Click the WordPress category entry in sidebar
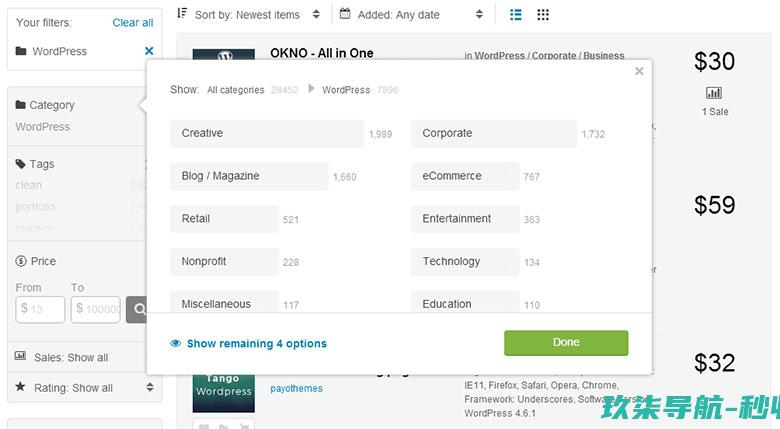 (x=43, y=126)
